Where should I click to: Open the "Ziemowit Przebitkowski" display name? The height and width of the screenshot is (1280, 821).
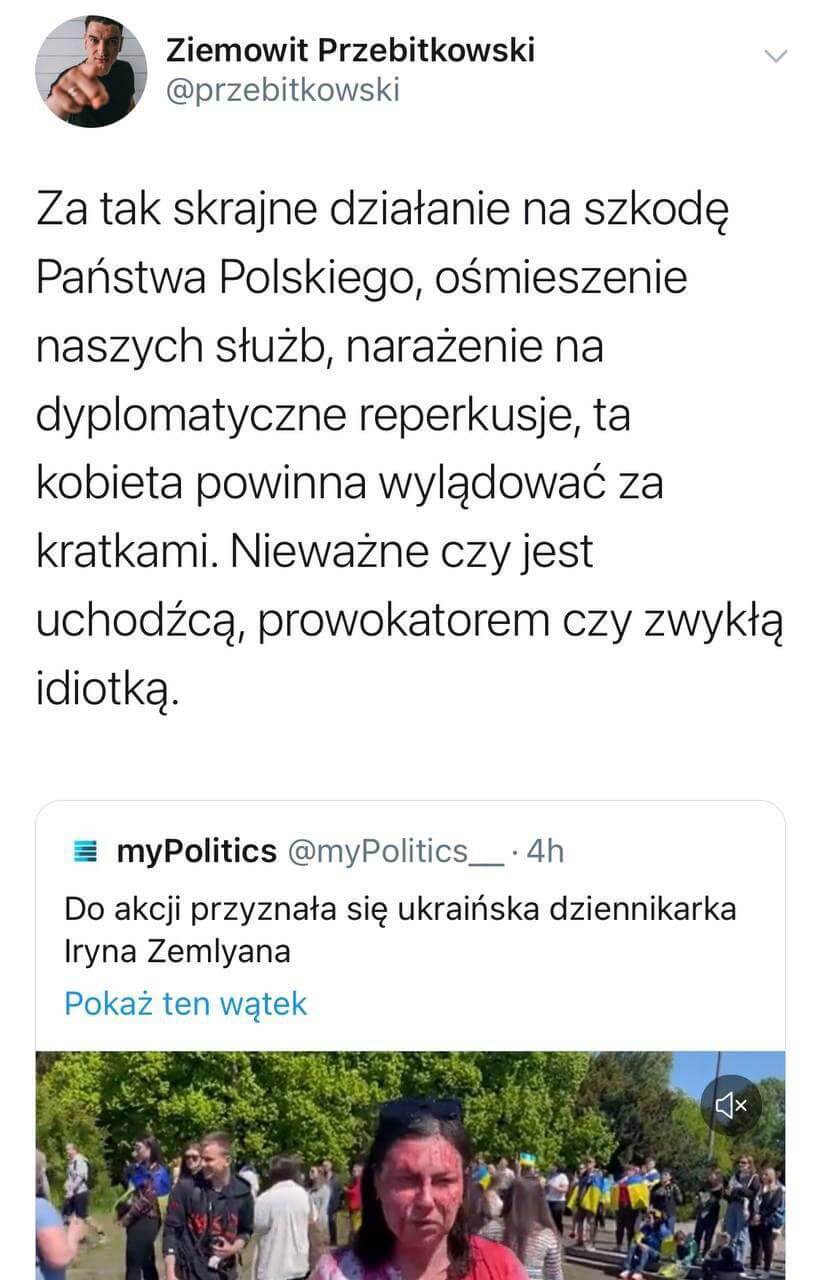pyautogui.click(x=350, y=49)
